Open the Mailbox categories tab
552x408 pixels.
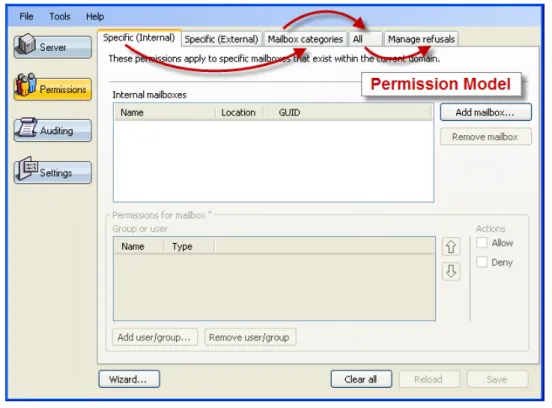pos(305,39)
